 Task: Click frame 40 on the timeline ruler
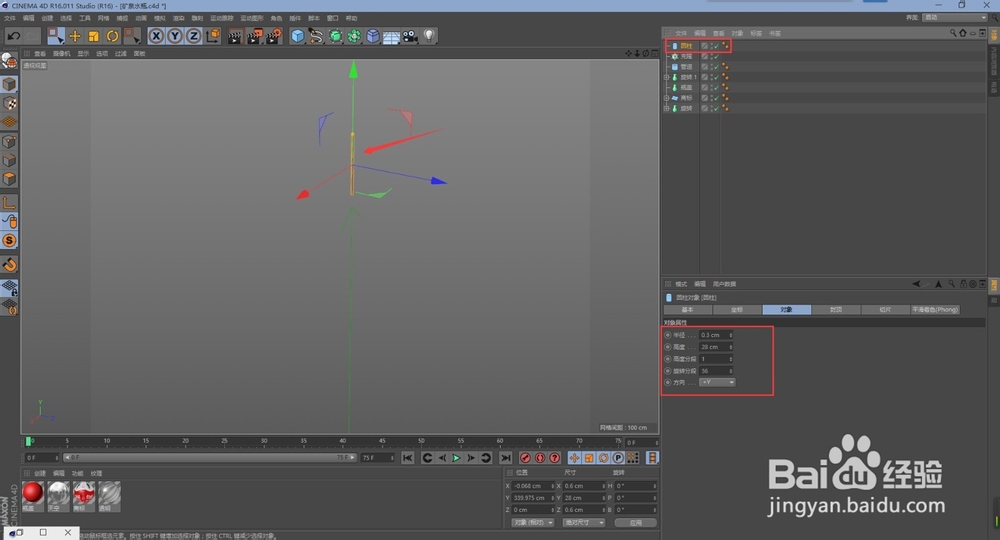342,441
